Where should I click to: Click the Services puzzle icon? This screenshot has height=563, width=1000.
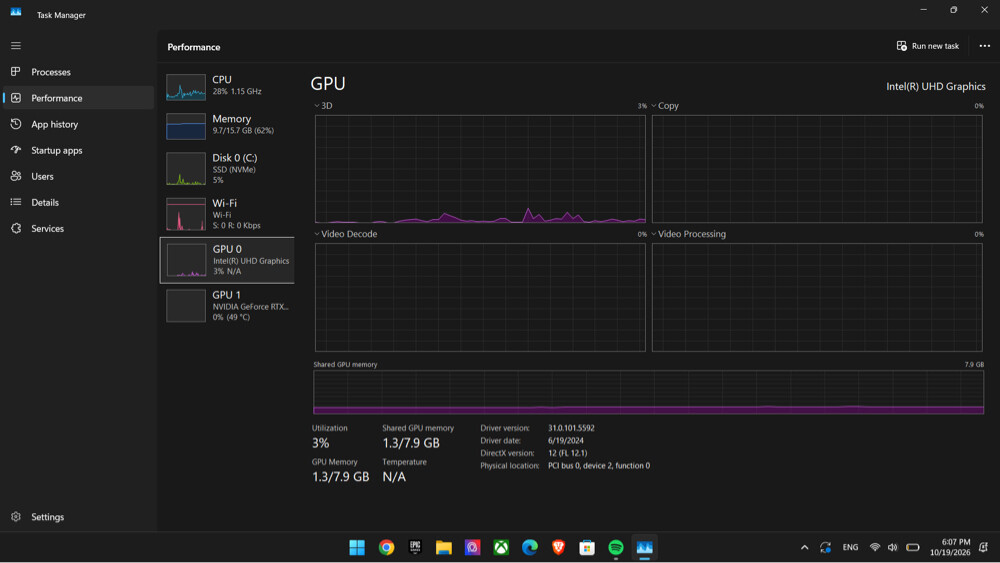pos(16,229)
